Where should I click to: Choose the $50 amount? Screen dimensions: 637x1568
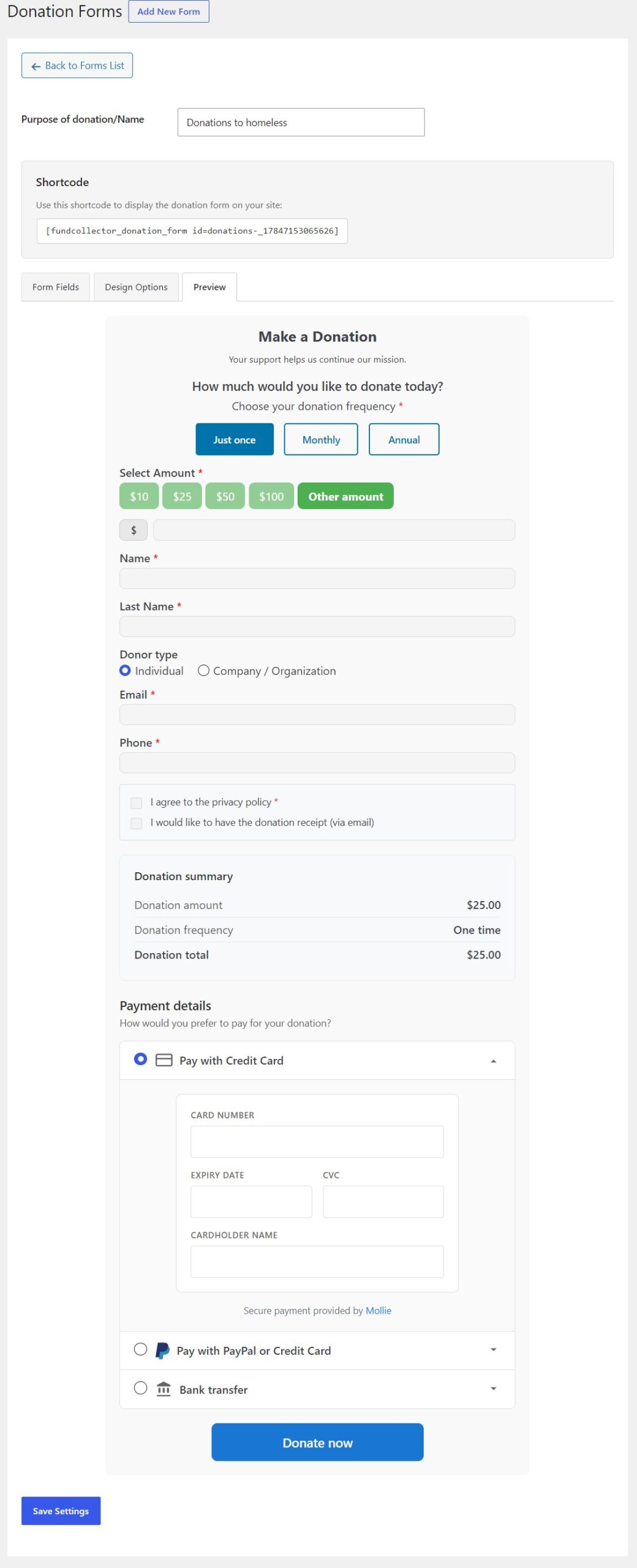225,496
